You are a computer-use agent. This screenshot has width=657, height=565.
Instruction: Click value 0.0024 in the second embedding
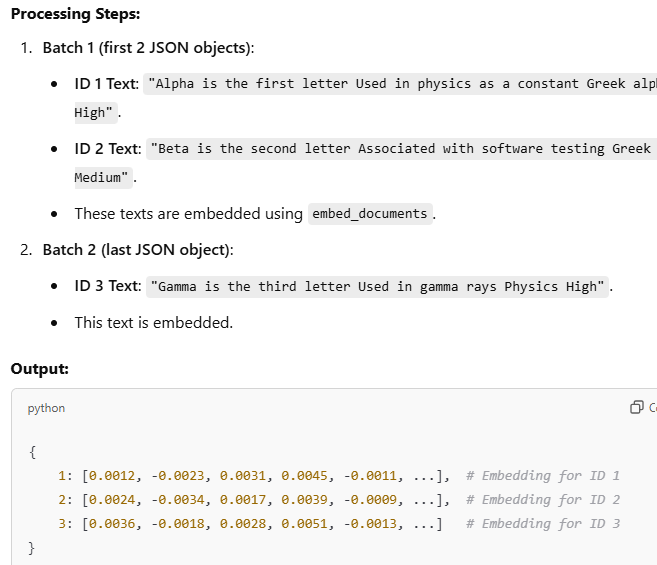(112, 500)
